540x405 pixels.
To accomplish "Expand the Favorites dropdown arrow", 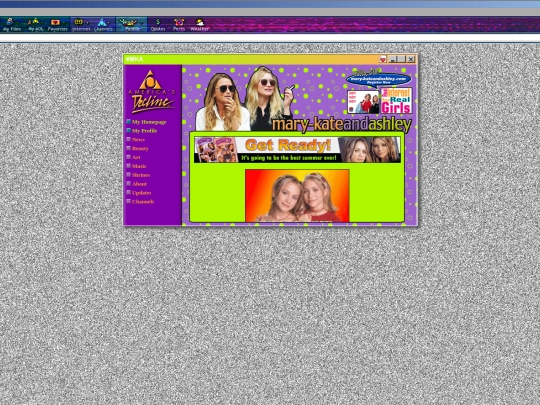I will [64, 22].
